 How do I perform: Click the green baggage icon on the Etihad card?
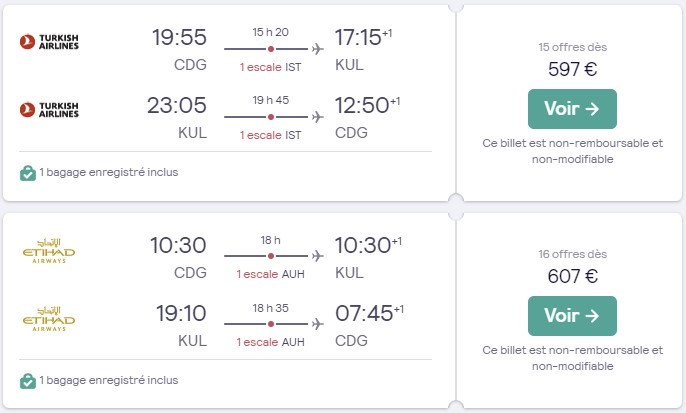28,381
